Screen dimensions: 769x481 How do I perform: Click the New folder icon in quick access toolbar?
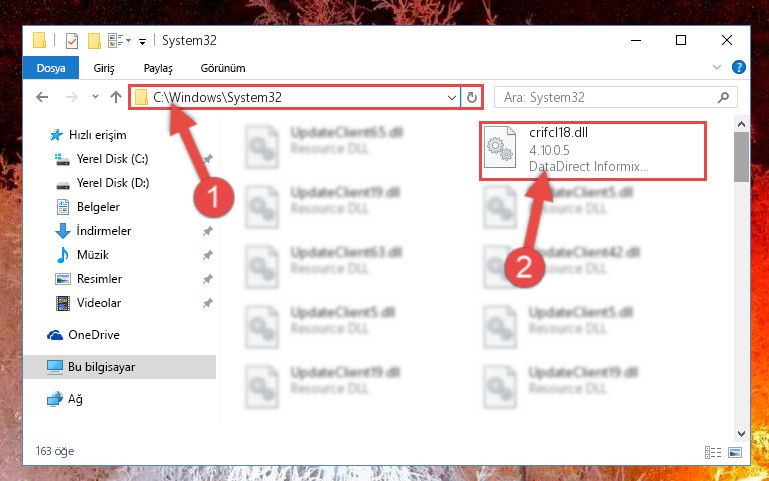pyautogui.click(x=94, y=40)
